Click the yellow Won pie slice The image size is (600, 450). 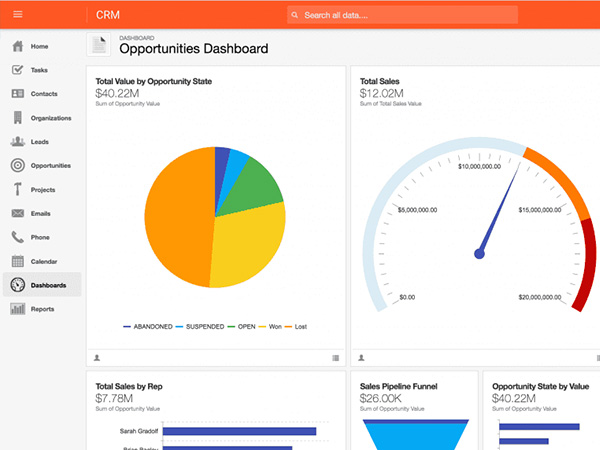point(249,245)
